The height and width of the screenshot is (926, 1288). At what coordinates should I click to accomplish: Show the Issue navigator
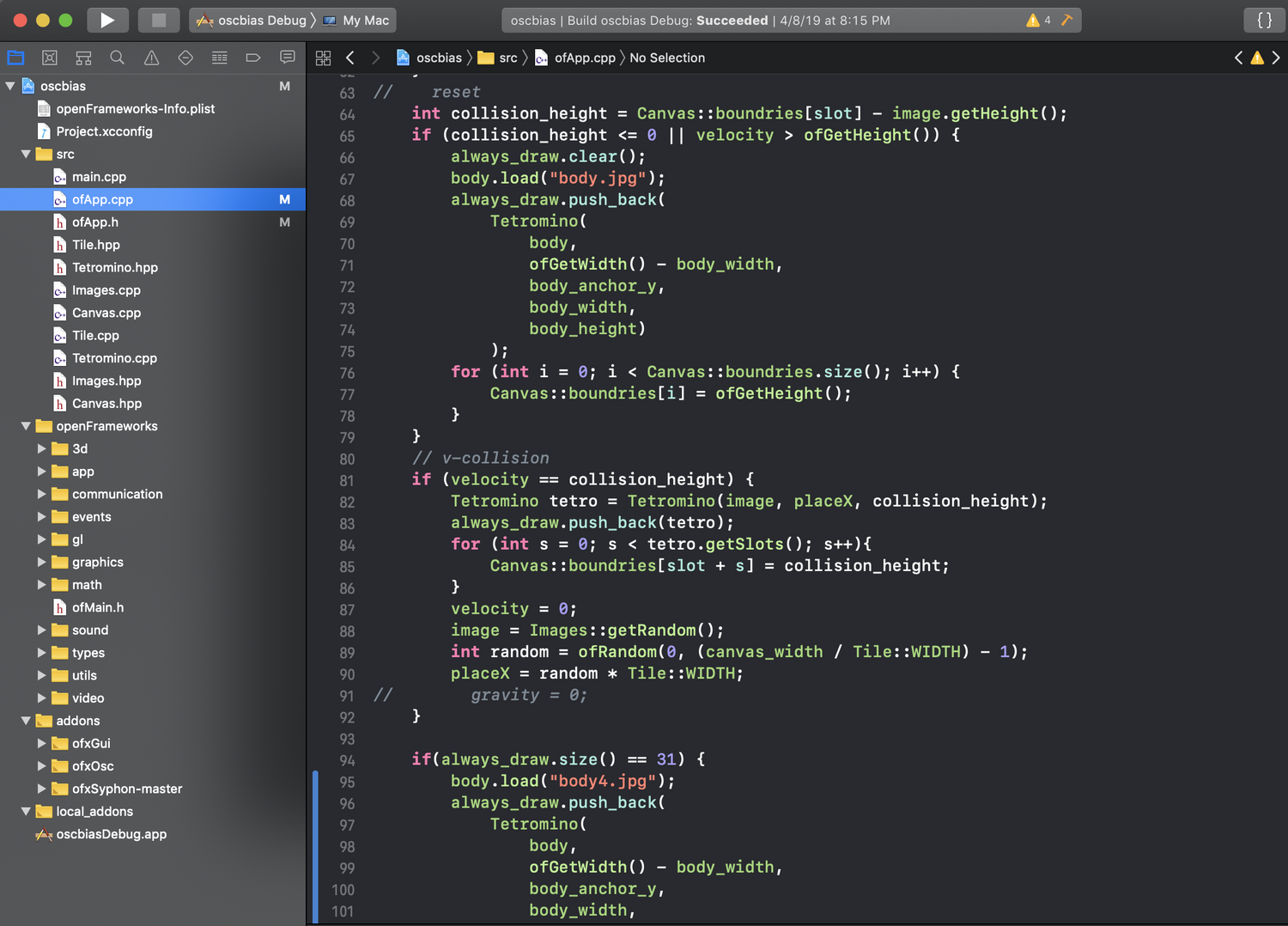pos(152,58)
